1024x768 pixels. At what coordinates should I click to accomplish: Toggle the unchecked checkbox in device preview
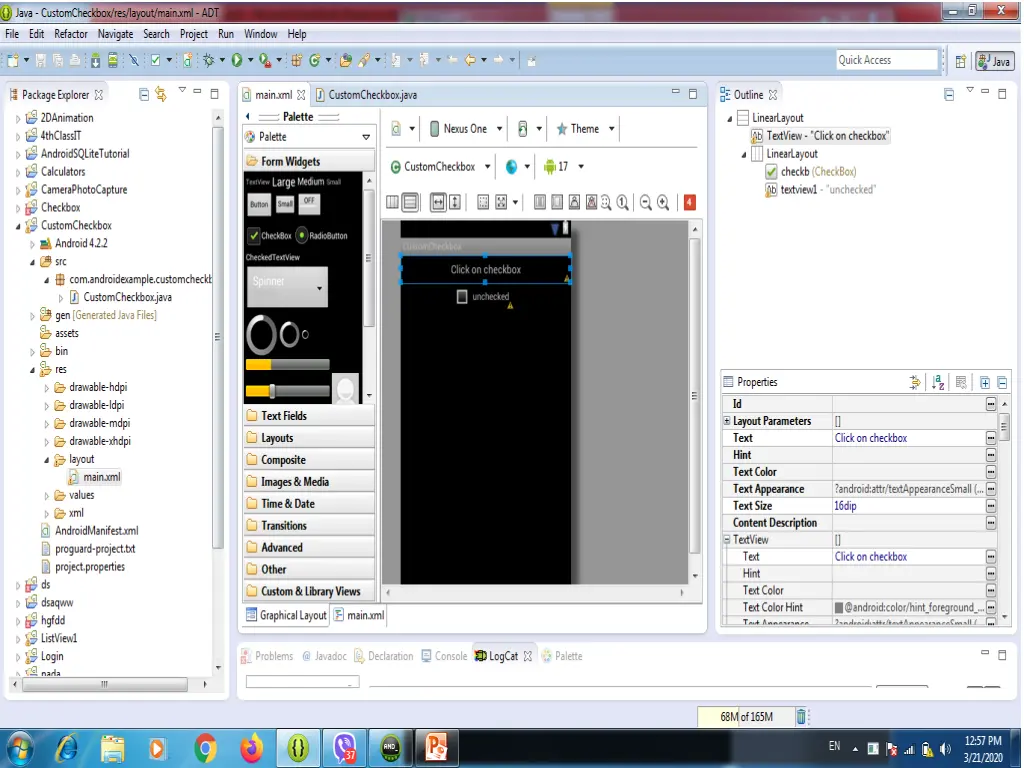[462, 296]
